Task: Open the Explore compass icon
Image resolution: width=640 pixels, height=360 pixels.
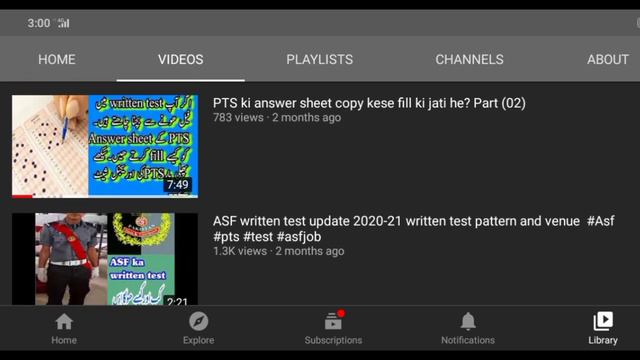Action: tap(198, 322)
